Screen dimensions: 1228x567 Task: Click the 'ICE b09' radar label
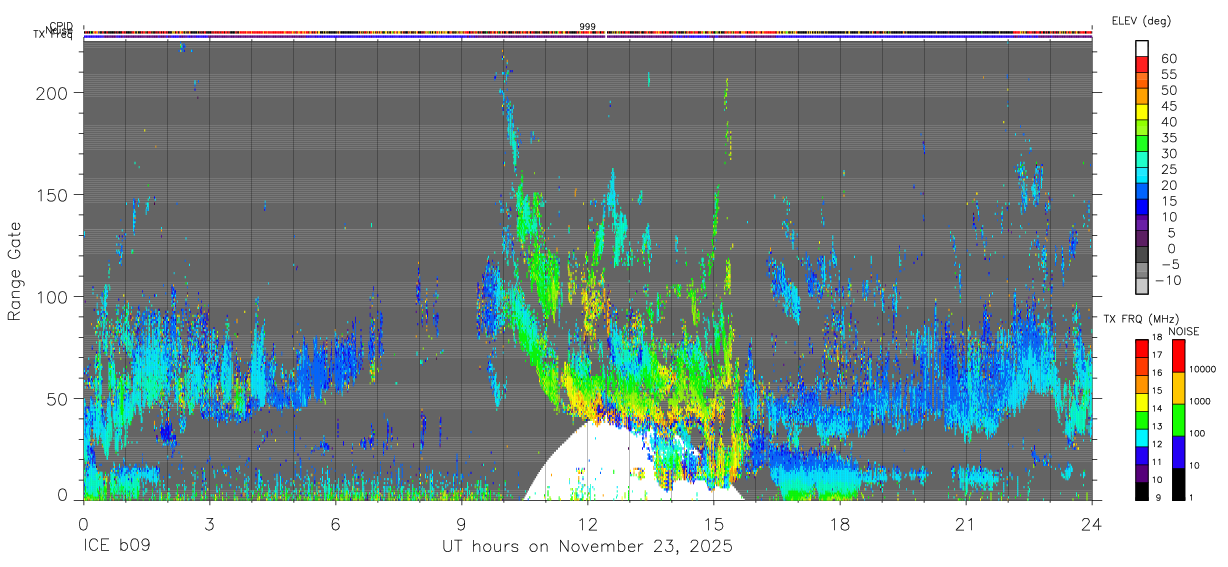point(116,547)
